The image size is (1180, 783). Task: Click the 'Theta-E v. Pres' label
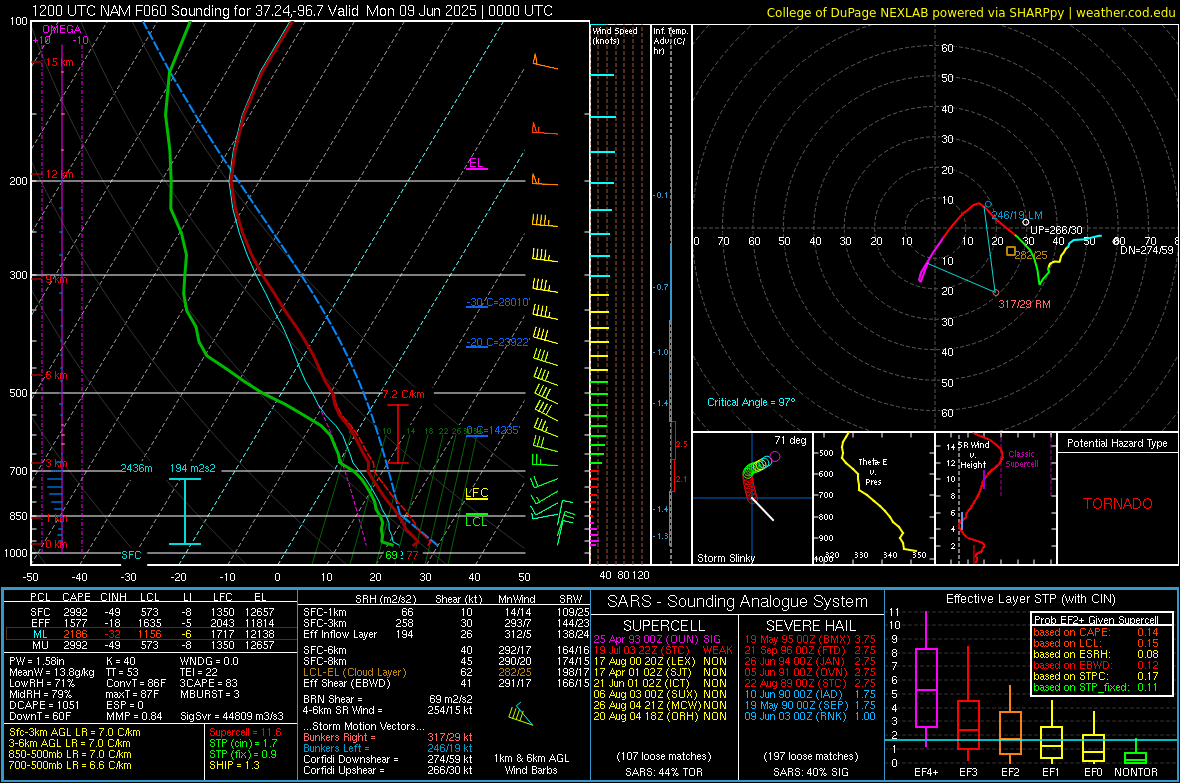pos(873,471)
